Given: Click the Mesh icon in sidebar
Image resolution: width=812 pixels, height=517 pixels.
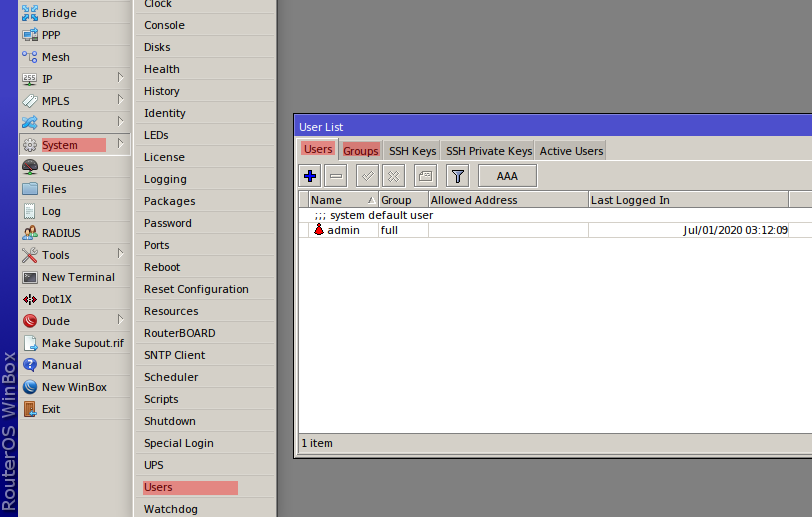Looking at the screenshot, I should [x=30, y=56].
